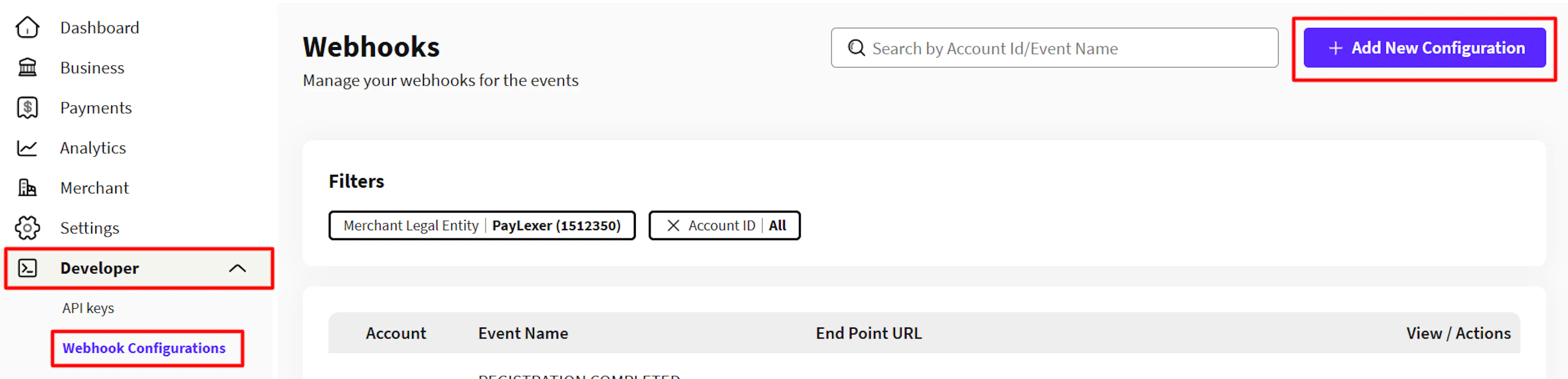The height and width of the screenshot is (379, 1568).
Task: Go to the Analytics section
Action: 93,148
